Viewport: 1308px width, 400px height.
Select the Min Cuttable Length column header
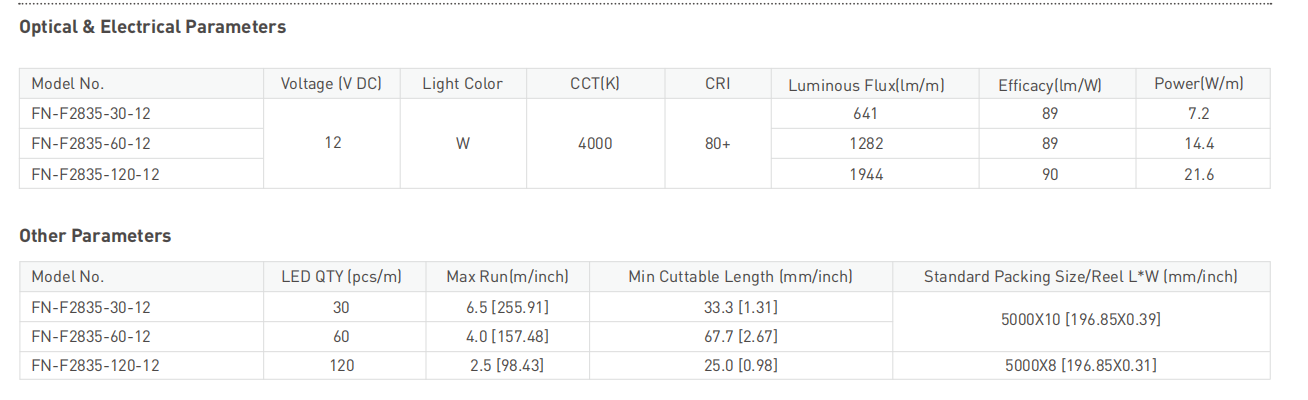(x=741, y=277)
